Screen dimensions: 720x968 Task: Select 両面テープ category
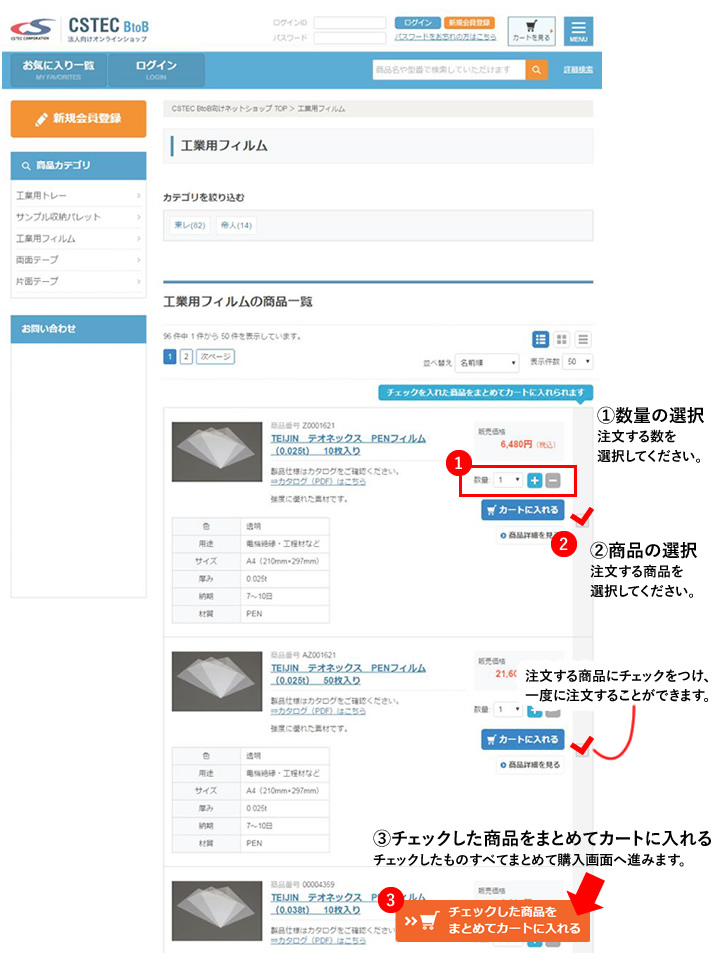point(78,260)
